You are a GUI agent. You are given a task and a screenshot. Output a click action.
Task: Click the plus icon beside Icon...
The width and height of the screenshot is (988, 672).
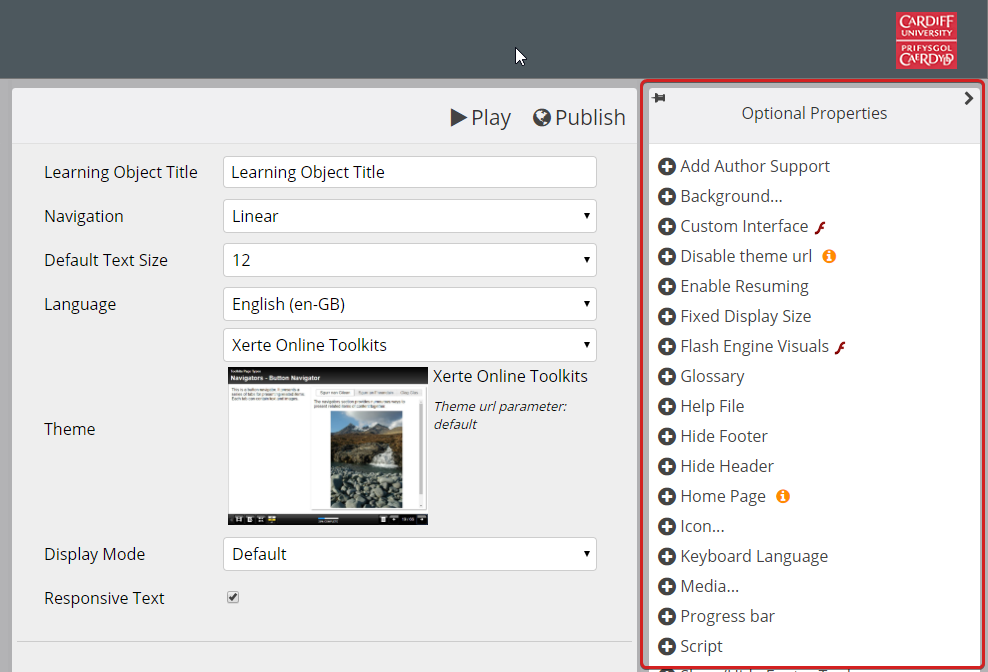[x=667, y=526]
